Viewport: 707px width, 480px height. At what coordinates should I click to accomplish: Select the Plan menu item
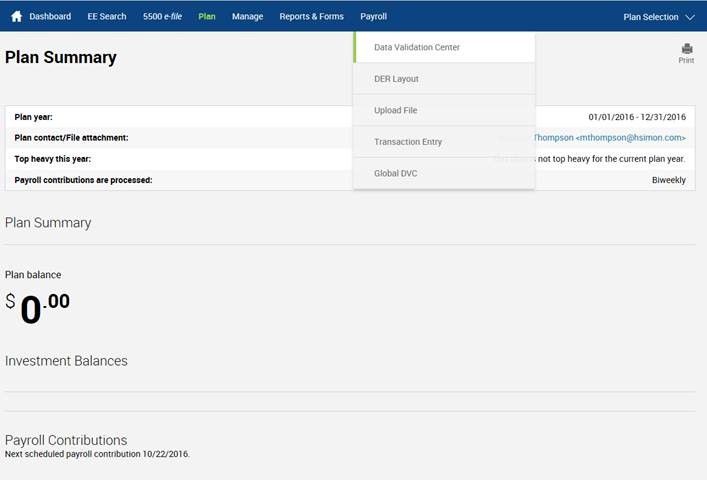point(207,17)
